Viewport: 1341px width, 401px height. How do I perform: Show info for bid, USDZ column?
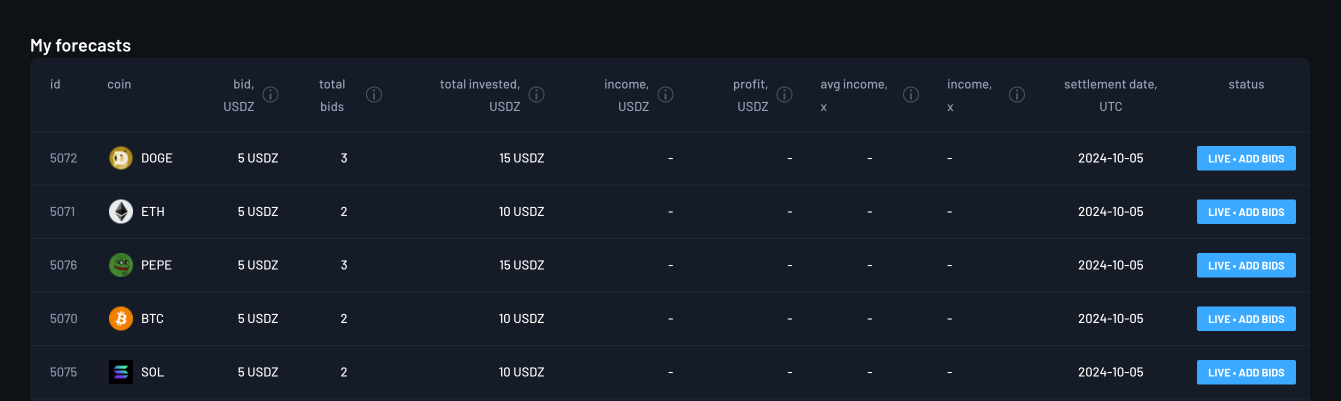point(270,95)
